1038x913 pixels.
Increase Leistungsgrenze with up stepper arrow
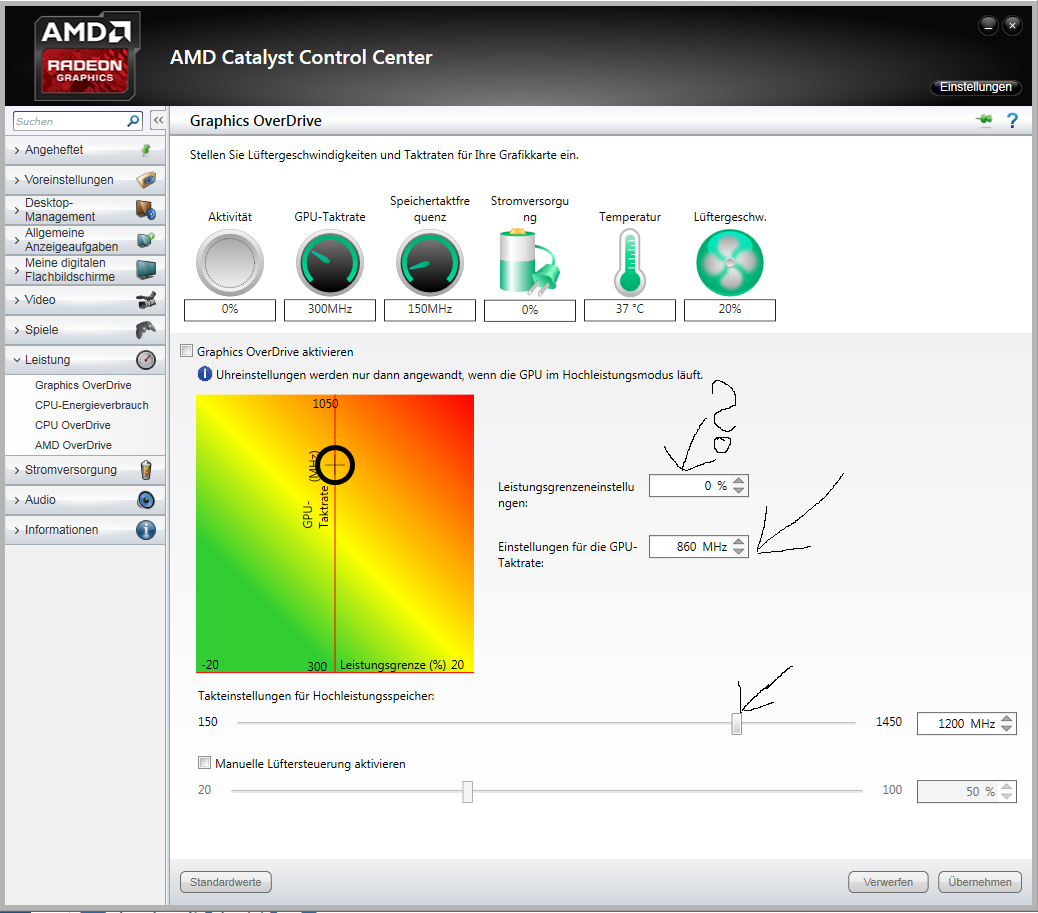(x=739, y=480)
